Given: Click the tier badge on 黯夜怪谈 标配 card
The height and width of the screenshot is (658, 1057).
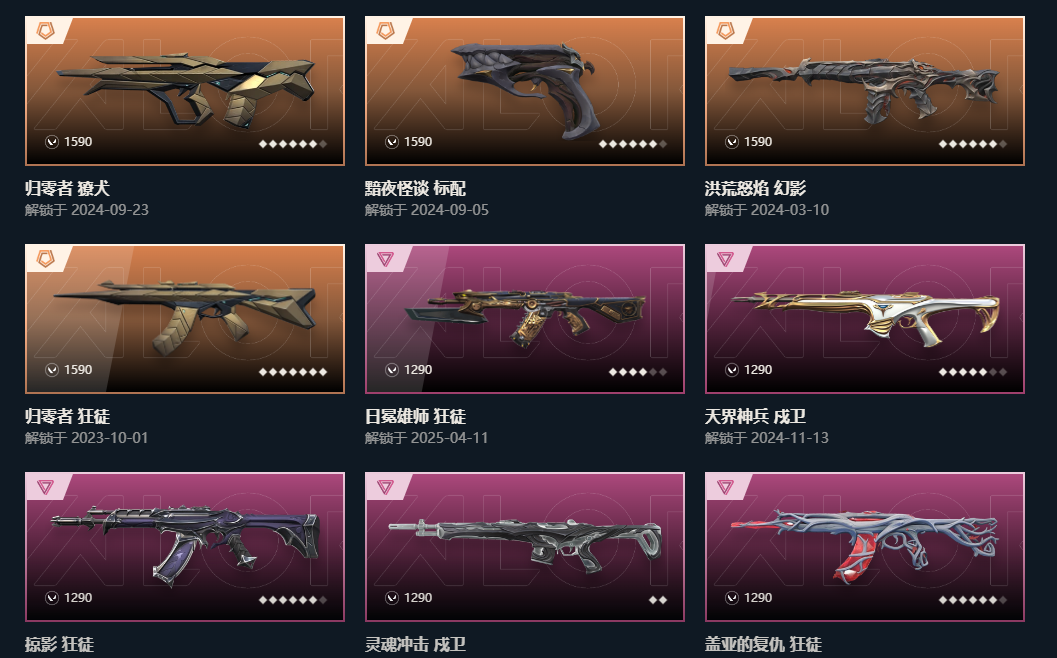Looking at the screenshot, I should pos(385,30).
